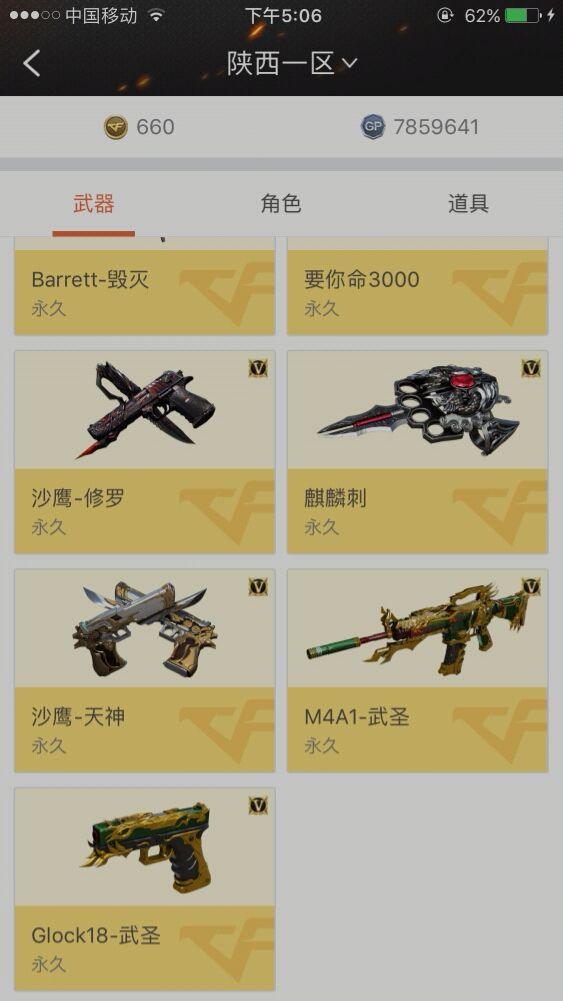The width and height of the screenshot is (563, 1001).
Task: Open the 麒麟刺 weapon image
Action: (418, 409)
